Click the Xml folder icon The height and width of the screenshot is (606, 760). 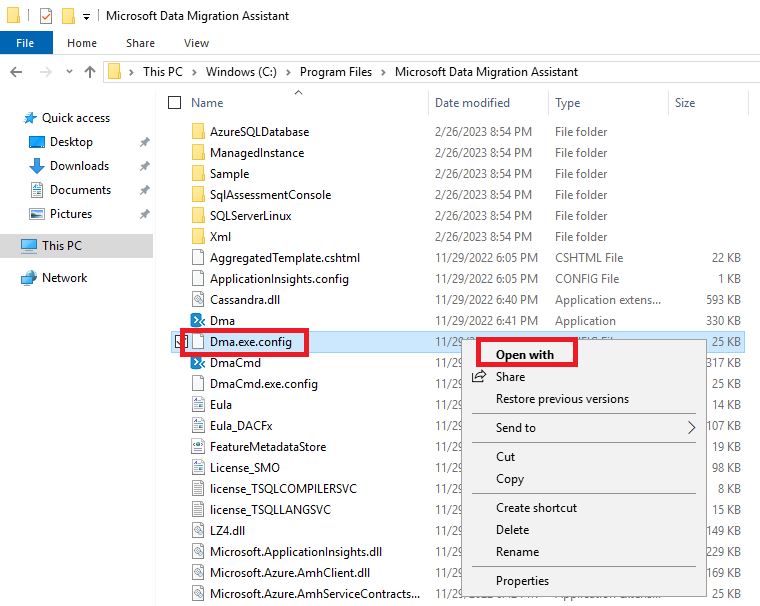click(198, 237)
